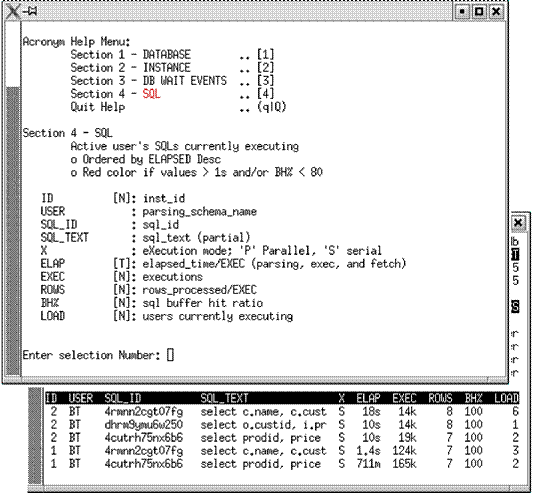Click the 'Enter selection Number:' prompt
Viewport: 533px width, 493px height.
coord(91,355)
